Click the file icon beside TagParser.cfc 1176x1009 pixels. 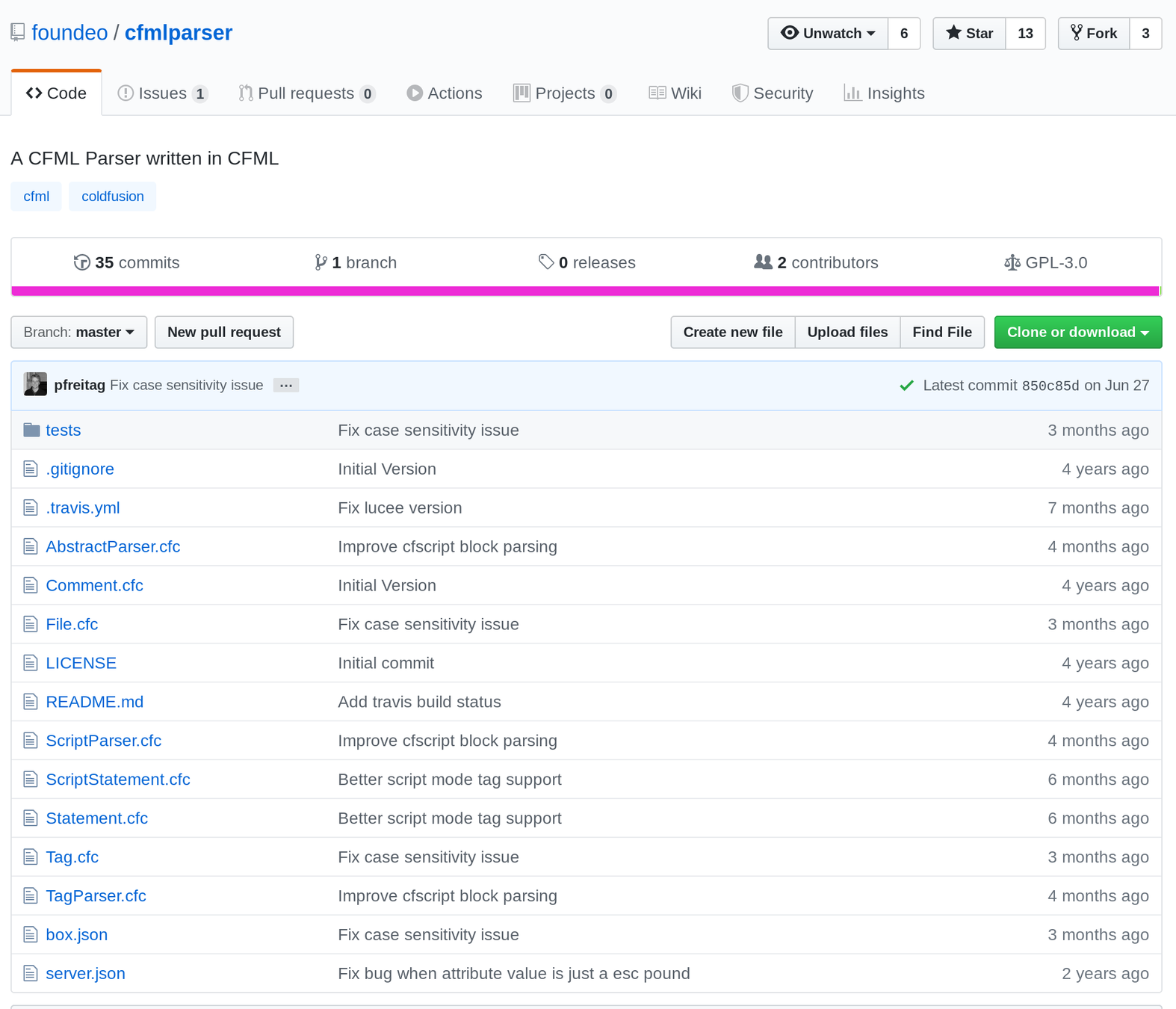(x=30, y=896)
